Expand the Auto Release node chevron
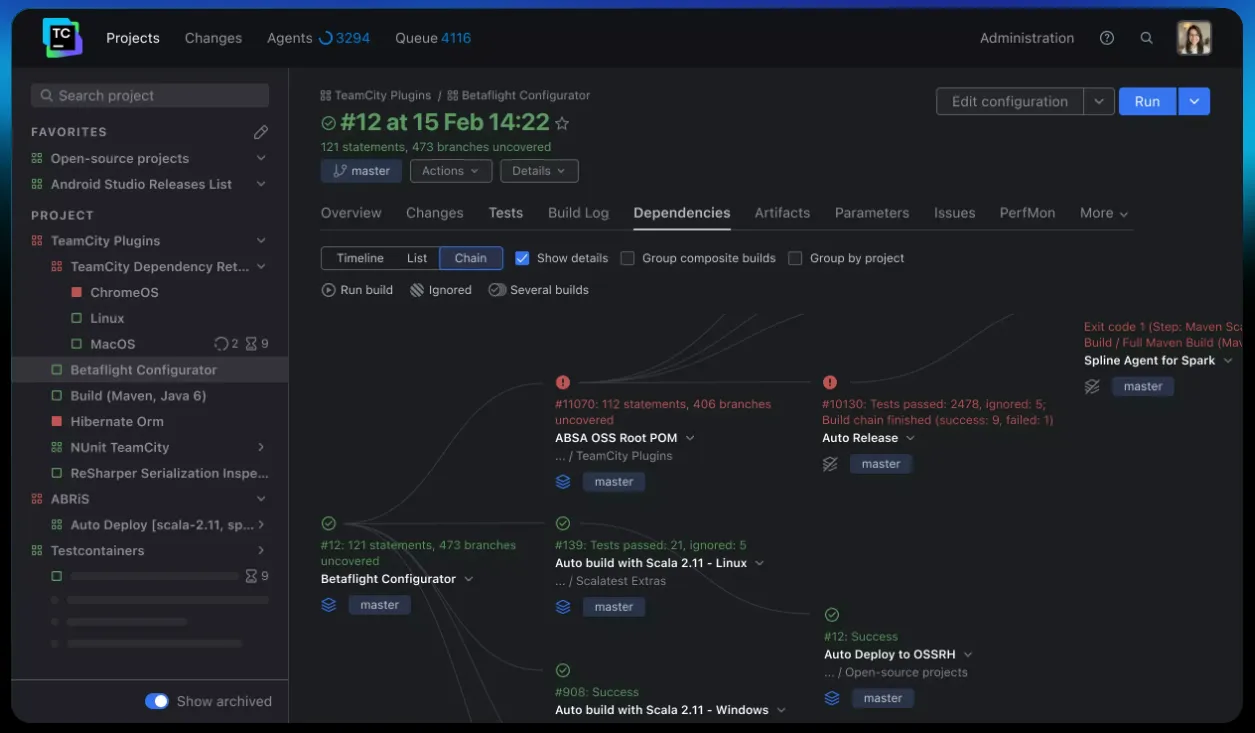1255x733 pixels. click(x=910, y=438)
